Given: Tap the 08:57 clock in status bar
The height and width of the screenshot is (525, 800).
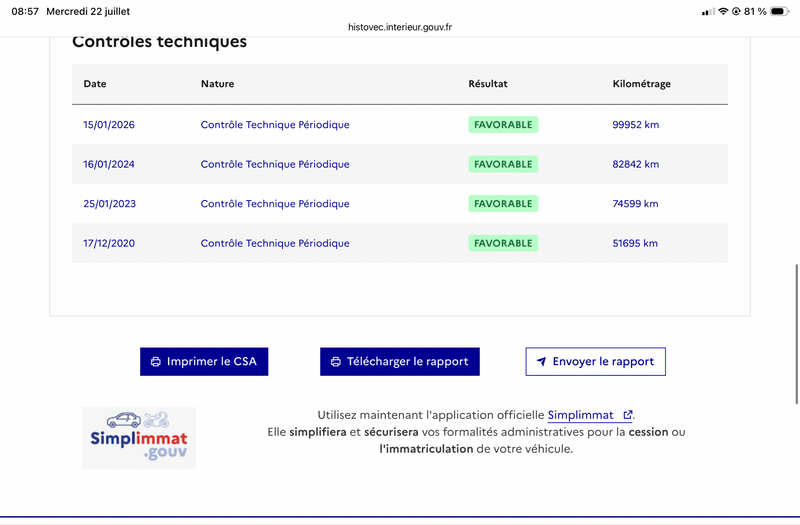Looking at the screenshot, I should (25, 11).
